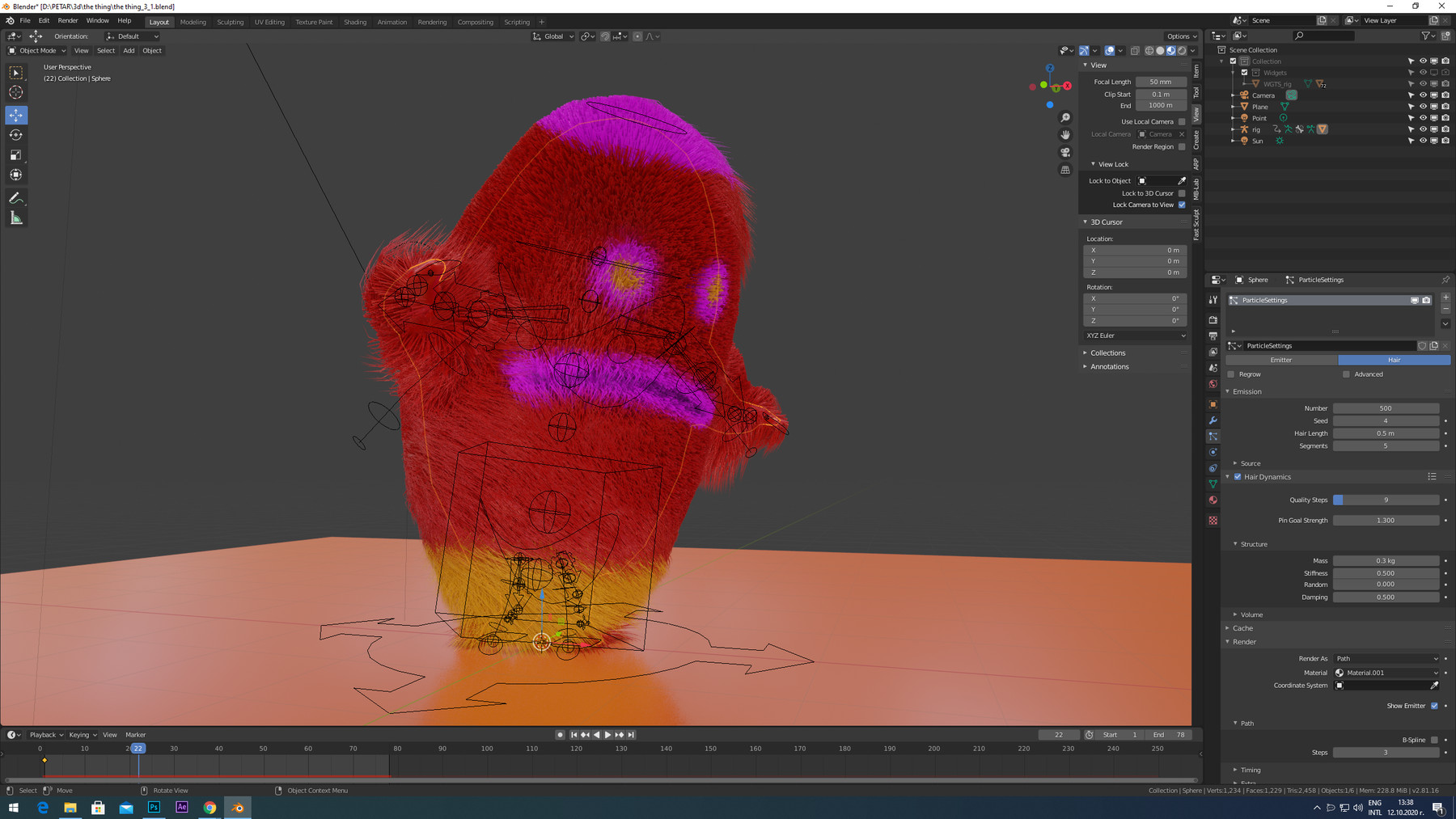The image size is (1456, 819).
Task: Open the XYZ Euler rotation mode dropdown
Action: 1135,336
